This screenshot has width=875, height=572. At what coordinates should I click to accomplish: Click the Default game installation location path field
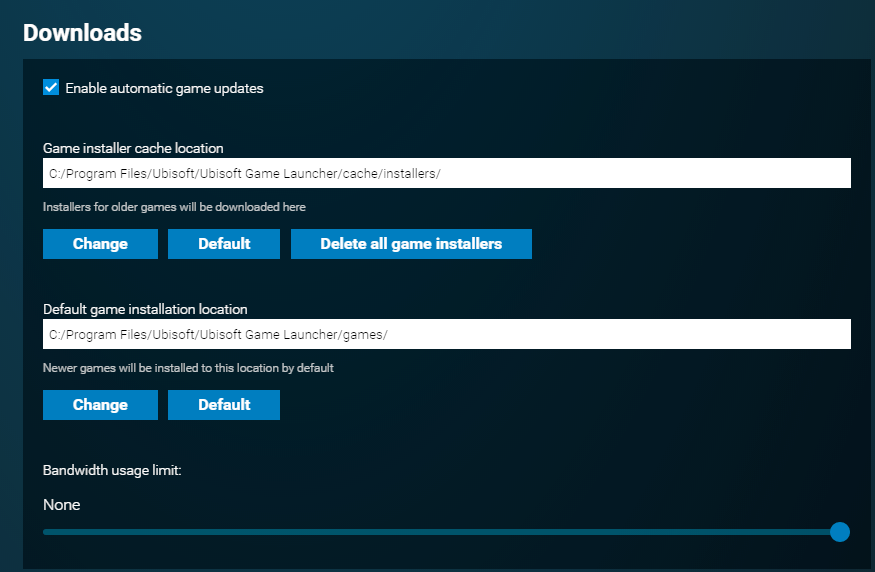point(446,334)
